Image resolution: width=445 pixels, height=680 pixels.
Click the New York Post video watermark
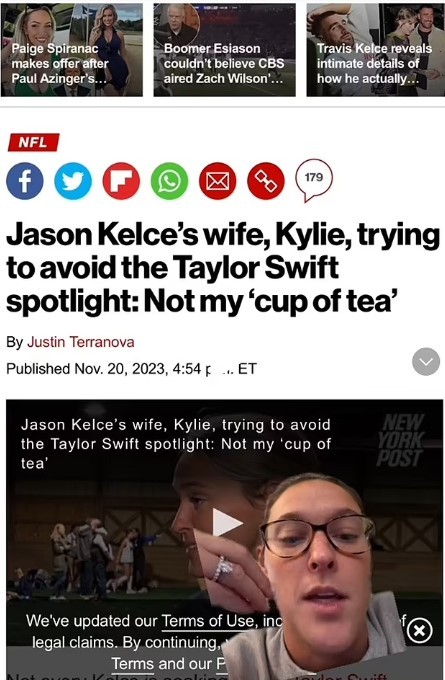point(400,440)
